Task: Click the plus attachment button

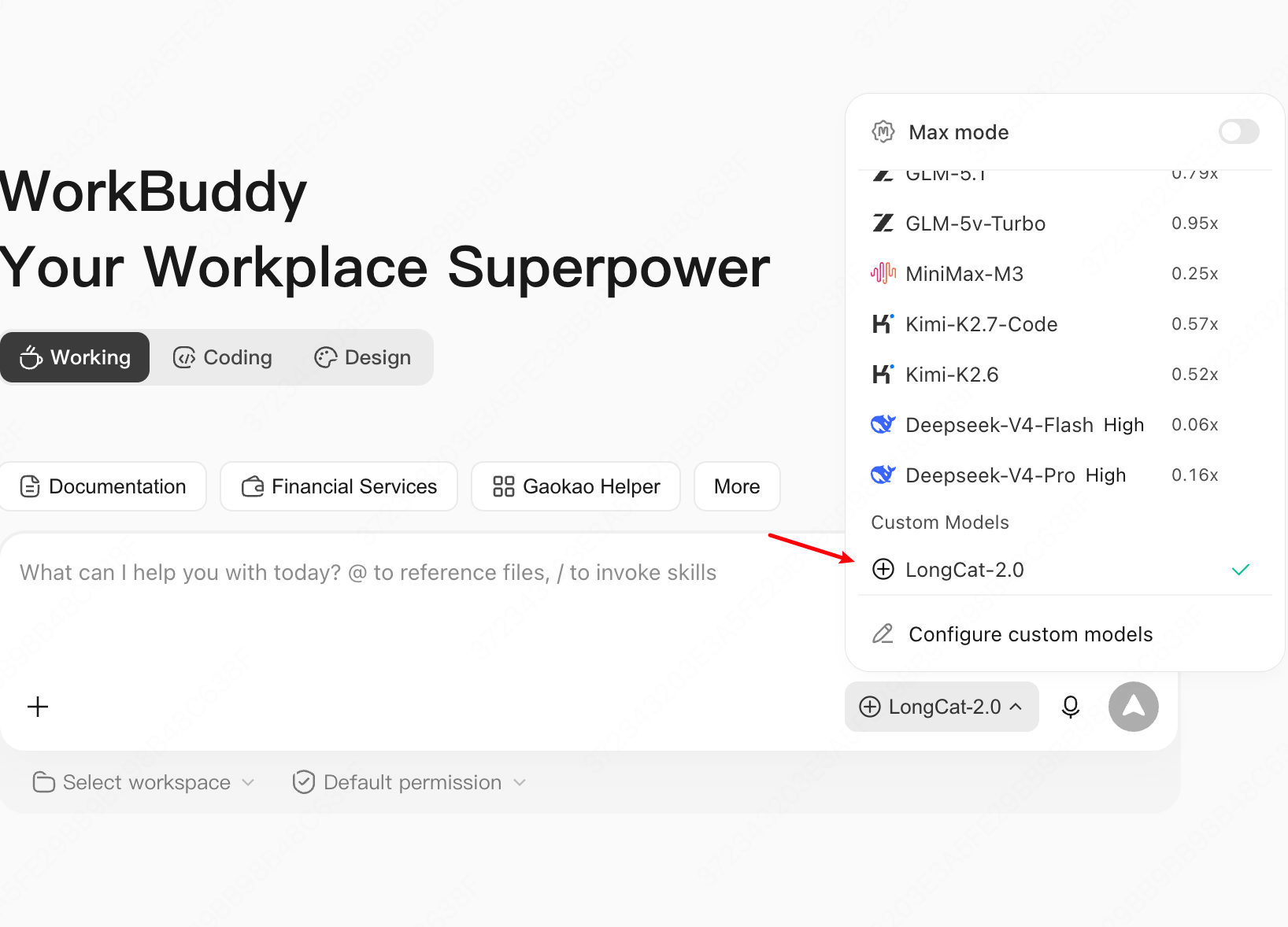Action: click(38, 707)
